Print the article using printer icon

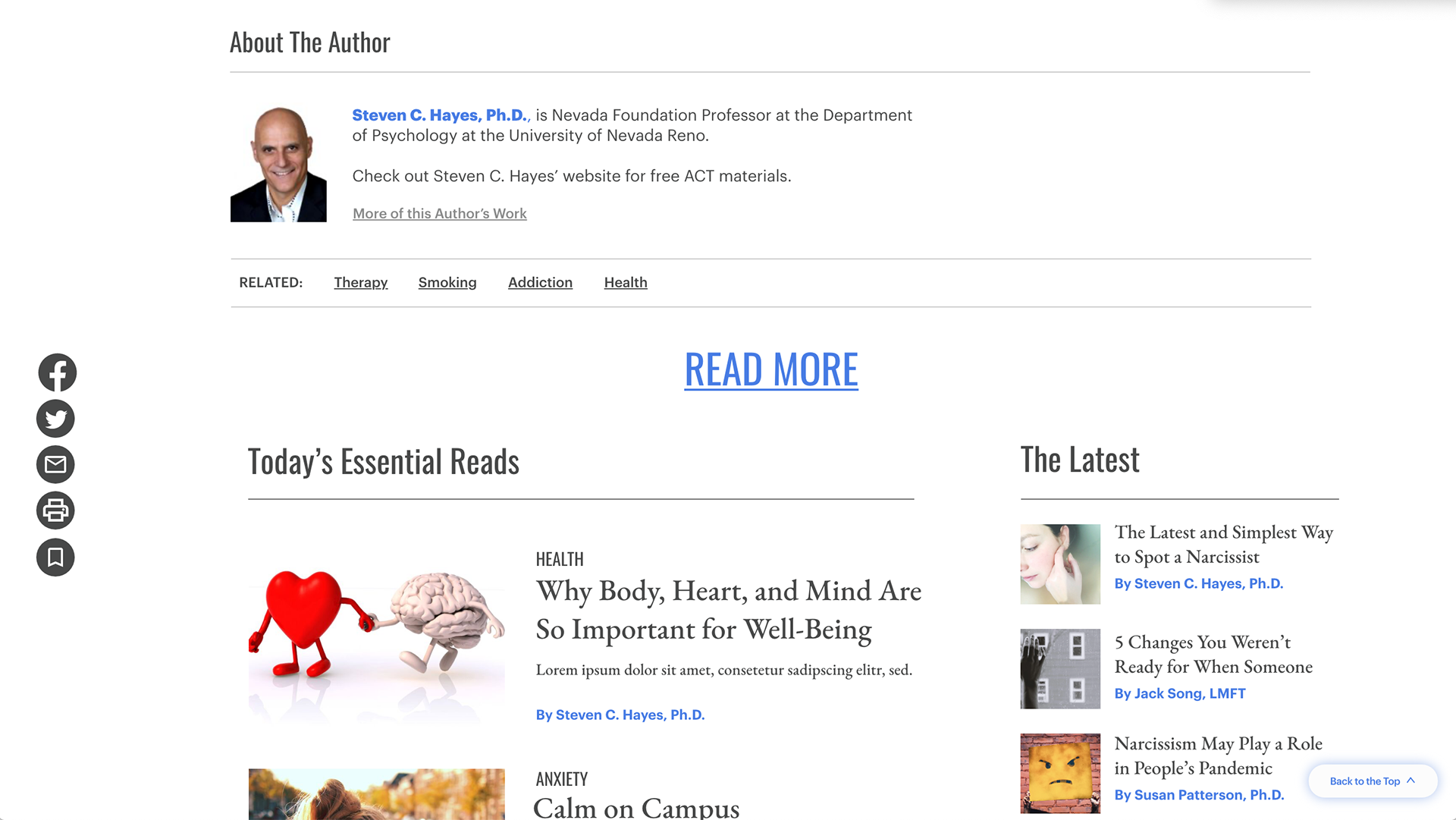pos(55,511)
